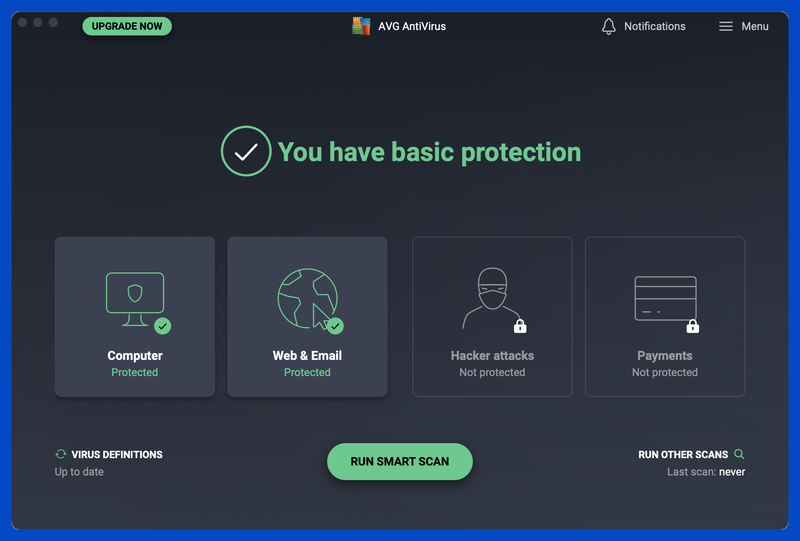Click the virus definitions refresh icon
The width and height of the screenshot is (800, 541).
click(61, 454)
